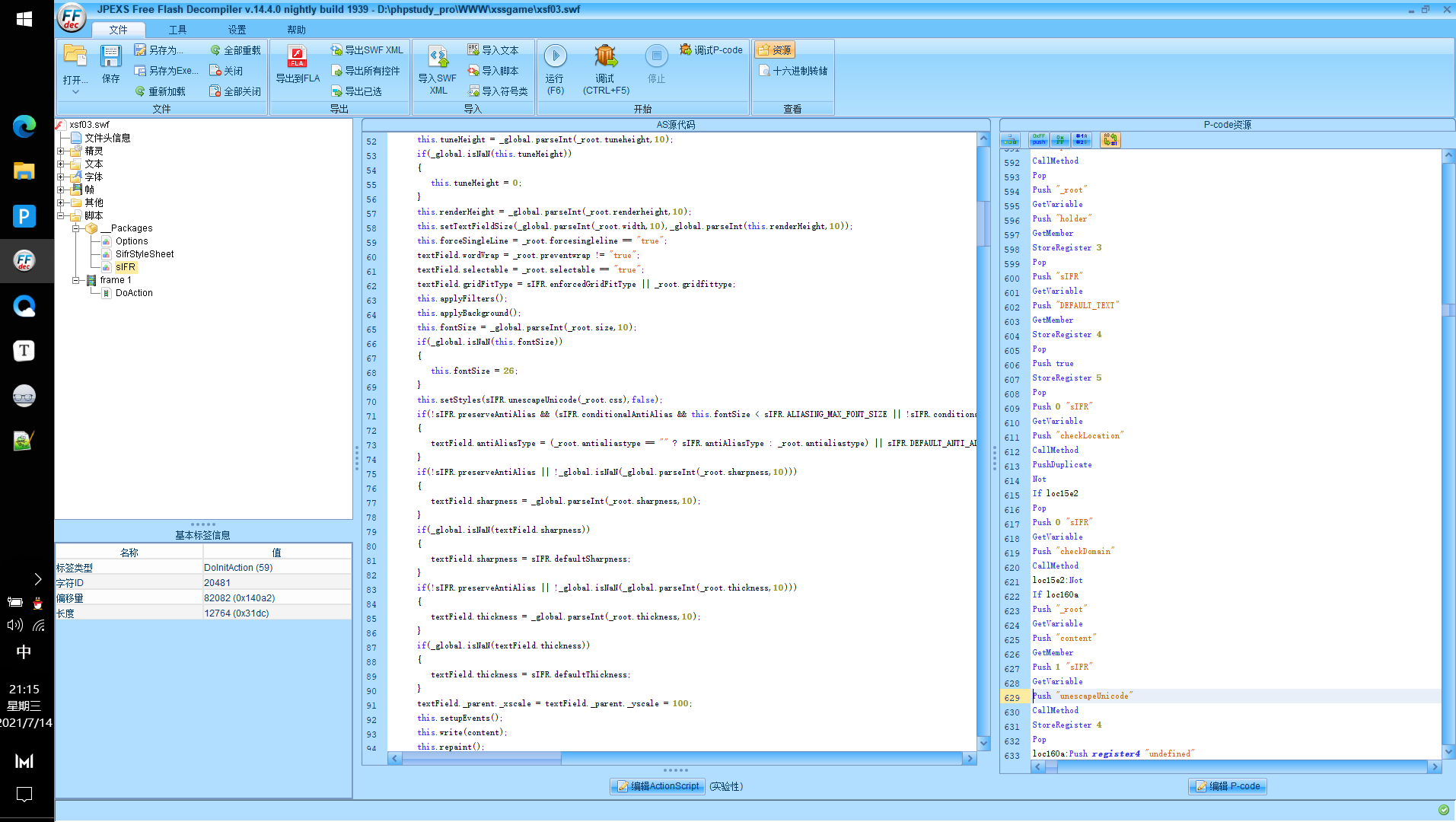Close current file with 关闭
The image size is (1456, 822).
pos(226,71)
